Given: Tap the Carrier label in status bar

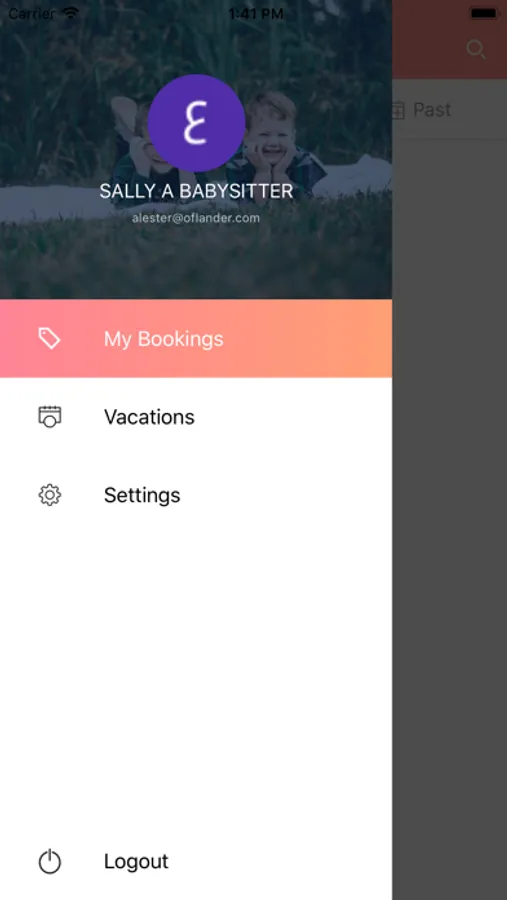Looking at the screenshot, I should coord(32,13).
